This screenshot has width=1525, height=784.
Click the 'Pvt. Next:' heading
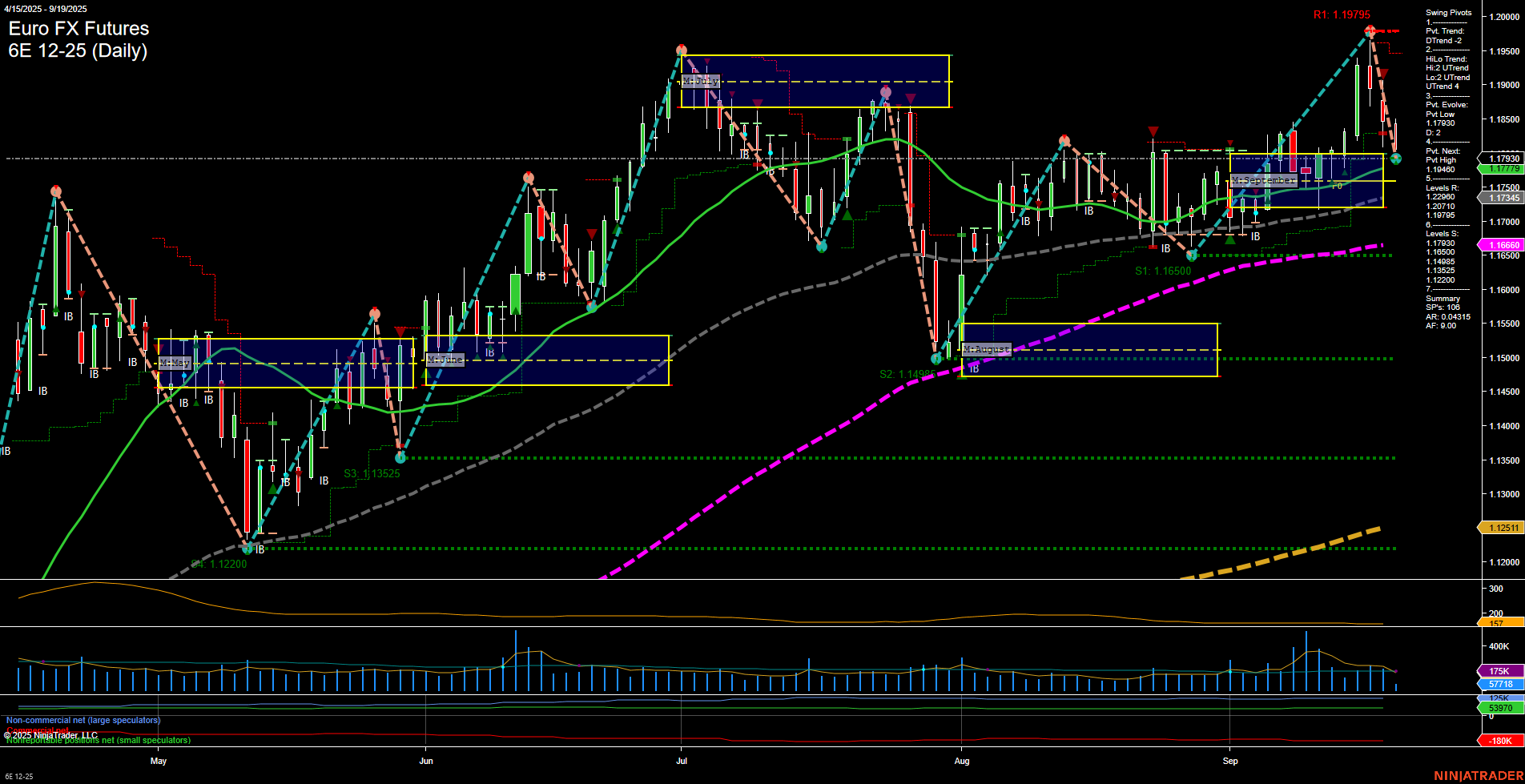(x=1443, y=151)
